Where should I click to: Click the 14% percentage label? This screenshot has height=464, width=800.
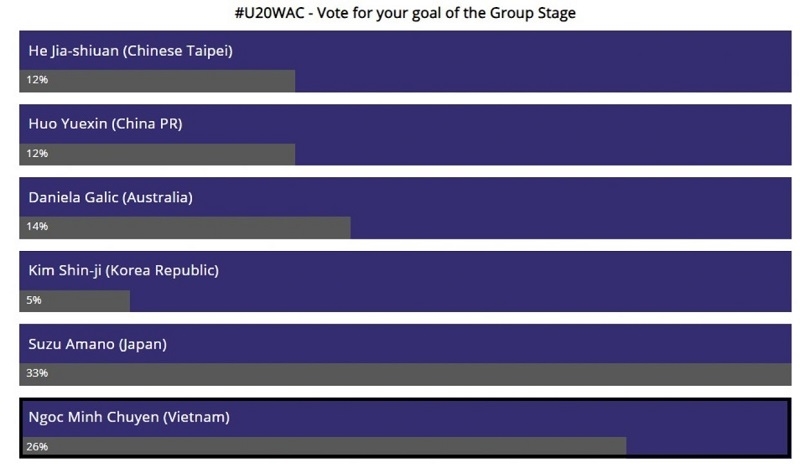[37, 226]
